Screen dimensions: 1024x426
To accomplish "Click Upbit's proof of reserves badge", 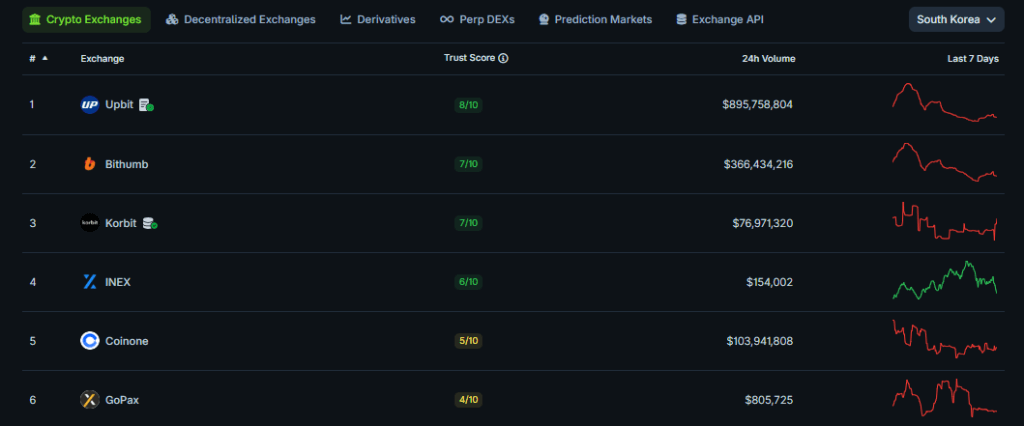I will (x=146, y=105).
